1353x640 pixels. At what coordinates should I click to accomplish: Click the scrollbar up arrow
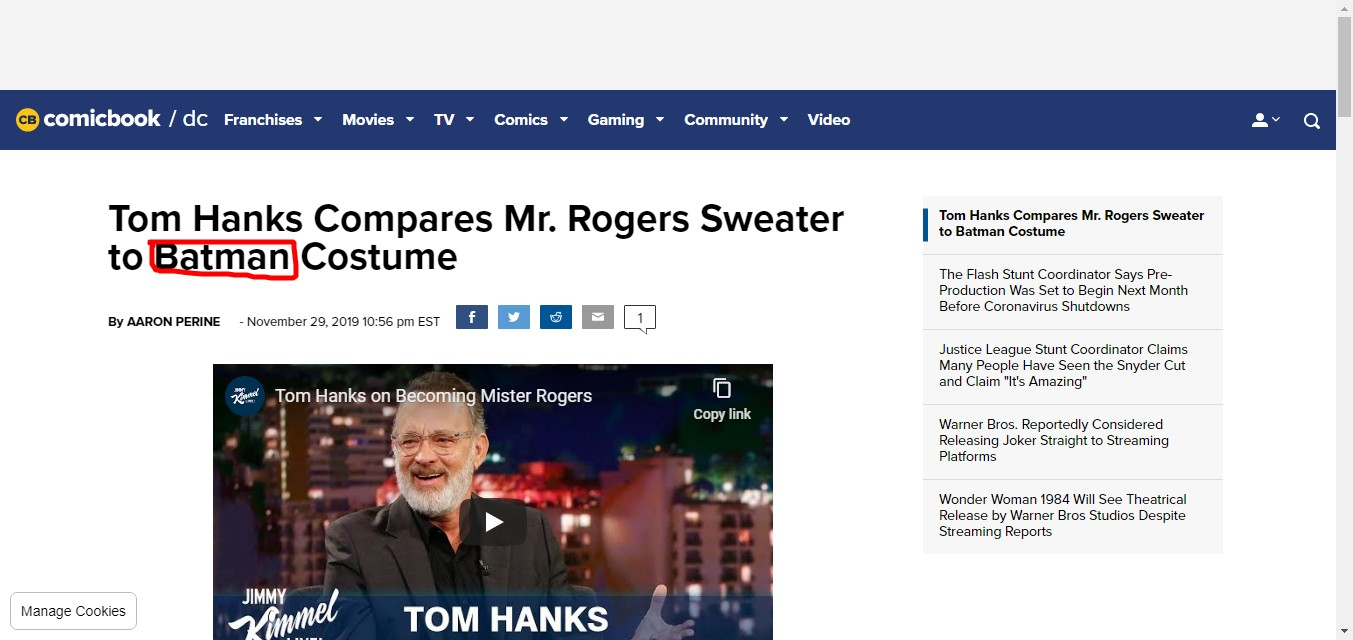coord(1344,8)
